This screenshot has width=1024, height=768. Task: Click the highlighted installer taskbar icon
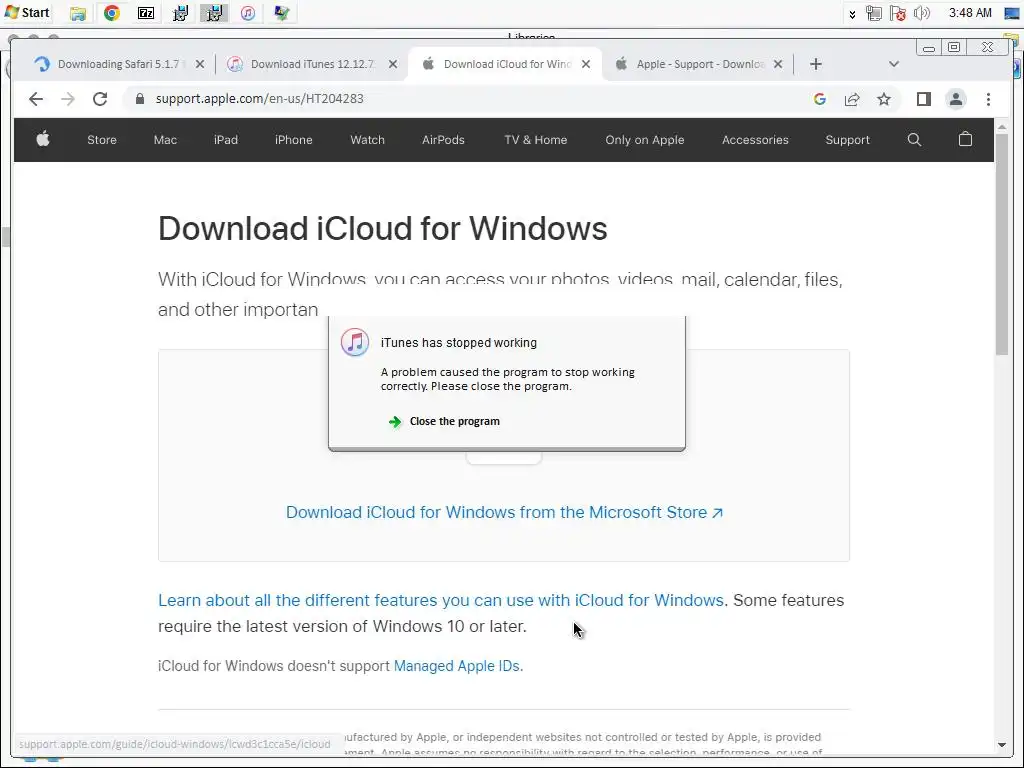214,13
